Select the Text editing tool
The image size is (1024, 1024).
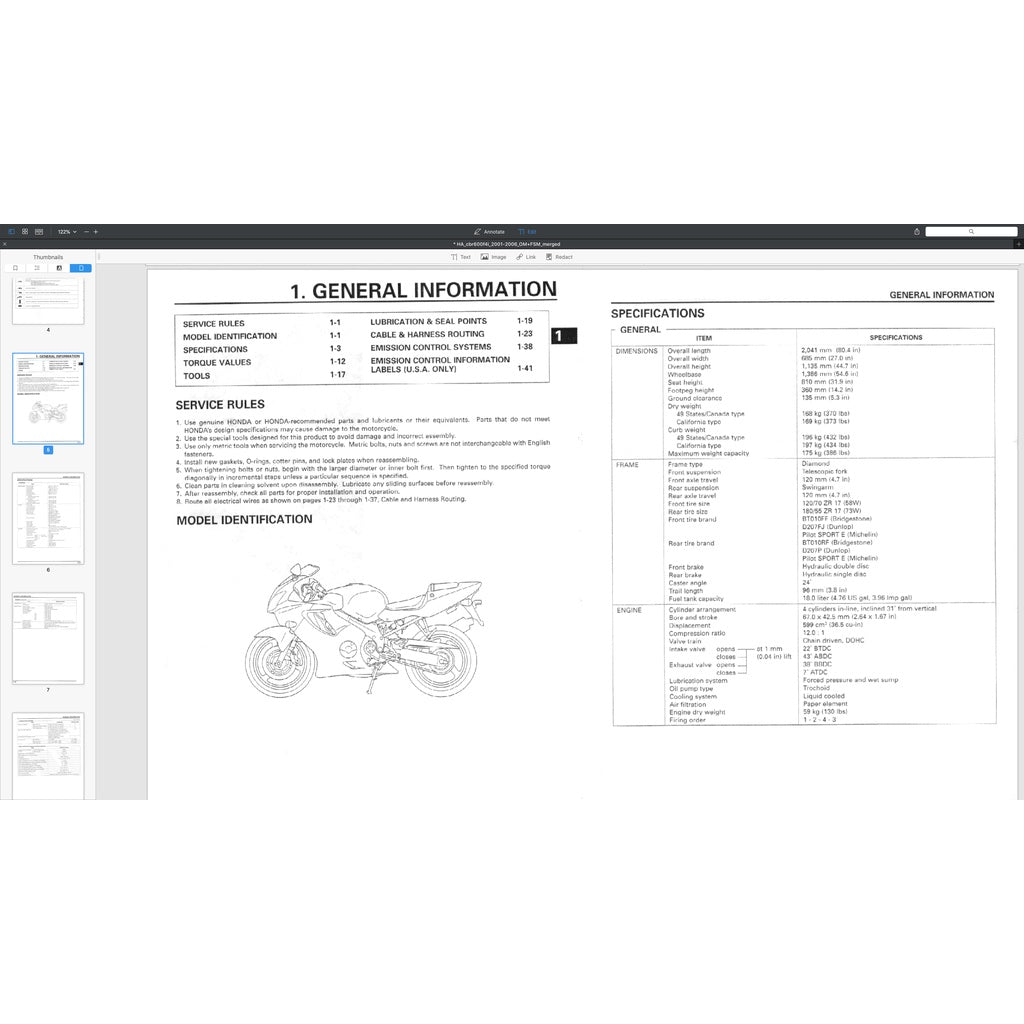(460, 257)
